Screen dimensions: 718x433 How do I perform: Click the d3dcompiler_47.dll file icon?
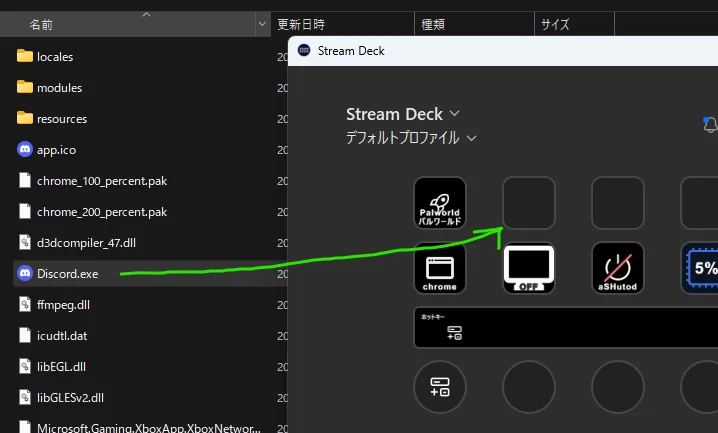(25, 242)
